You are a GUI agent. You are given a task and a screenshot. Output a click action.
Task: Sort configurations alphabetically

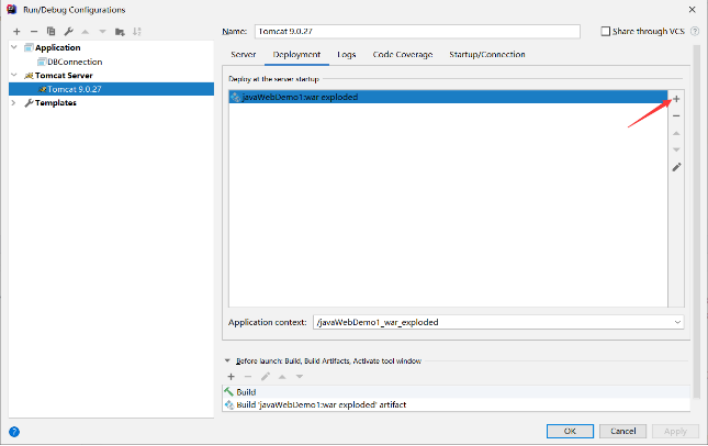point(137,32)
